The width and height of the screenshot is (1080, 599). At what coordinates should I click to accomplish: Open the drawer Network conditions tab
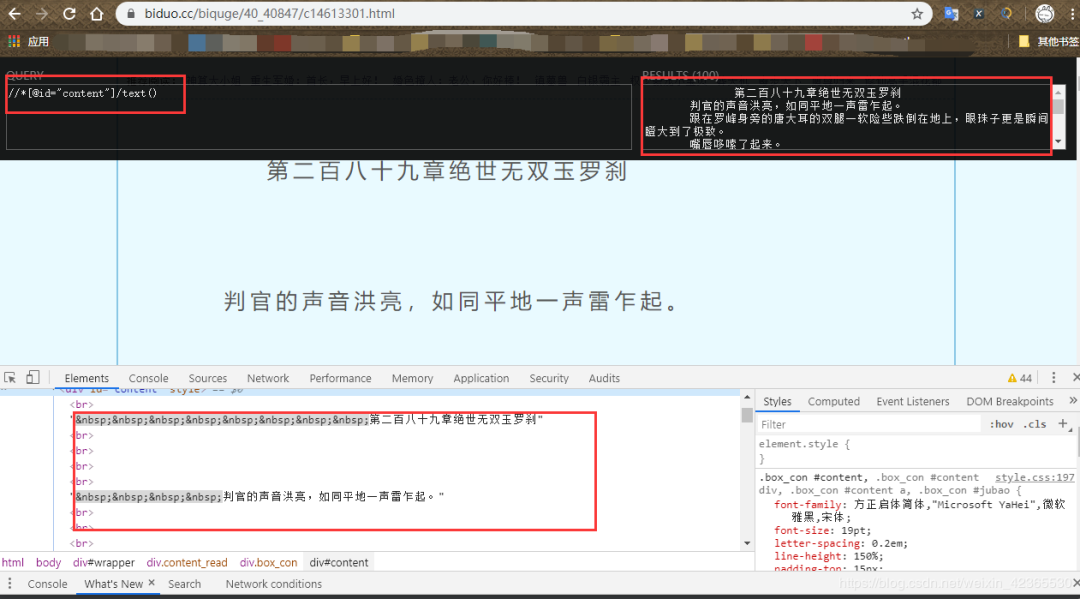pyautogui.click(x=273, y=584)
